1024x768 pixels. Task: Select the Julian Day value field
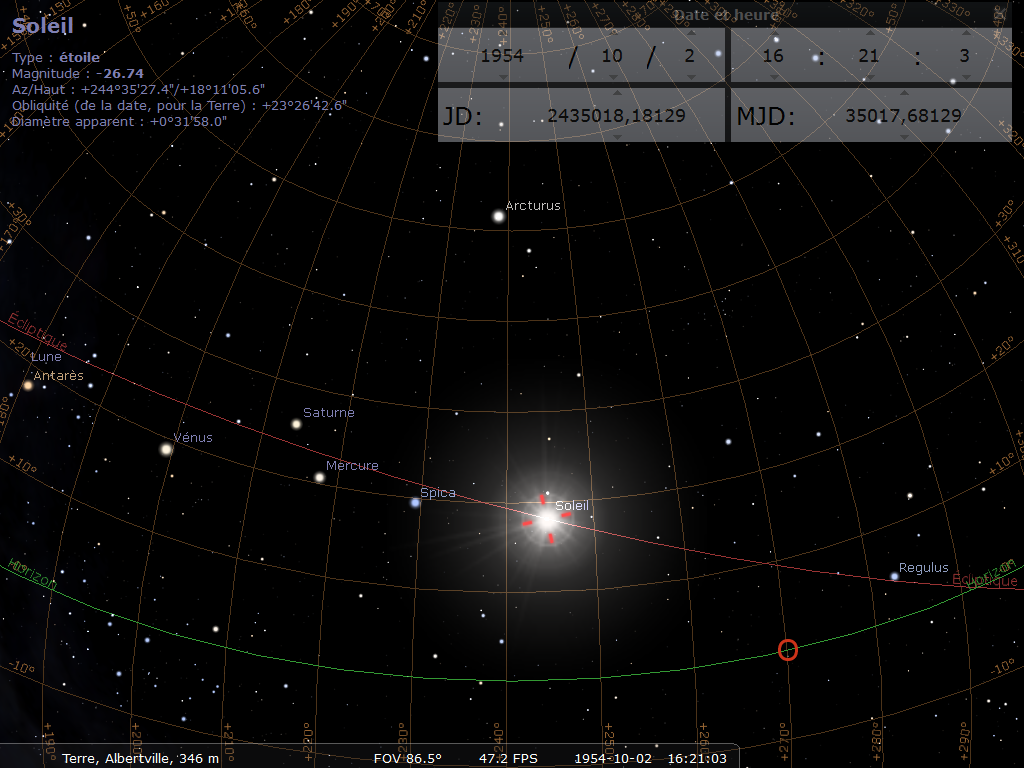pyautogui.click(x=616, y=115)
